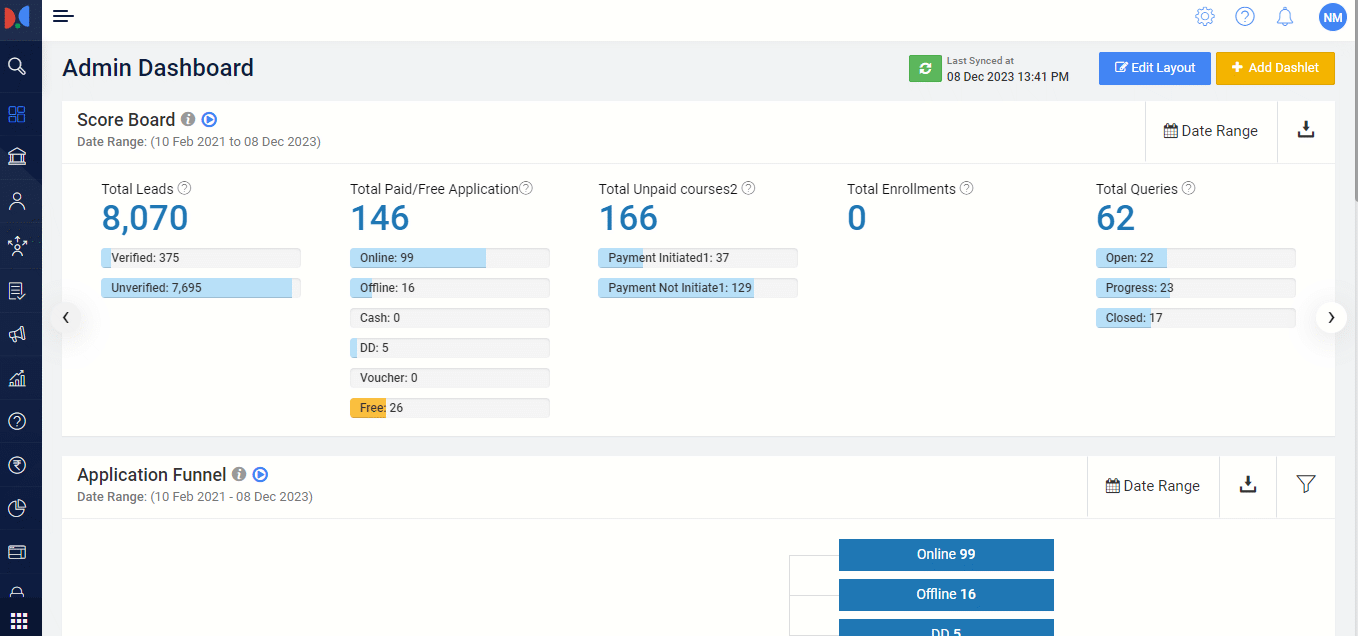Click the Total Enrollments 0 value

click(x=857, y=218)
